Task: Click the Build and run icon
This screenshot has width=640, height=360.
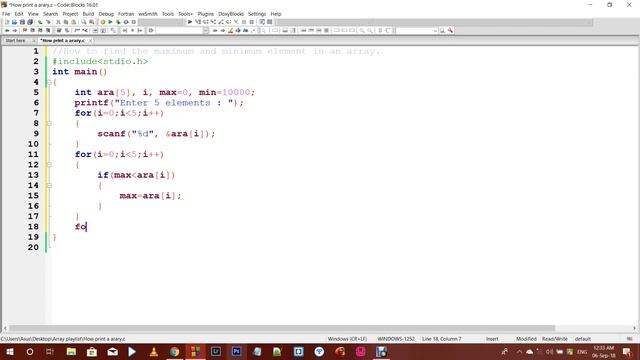Action: 118,22
